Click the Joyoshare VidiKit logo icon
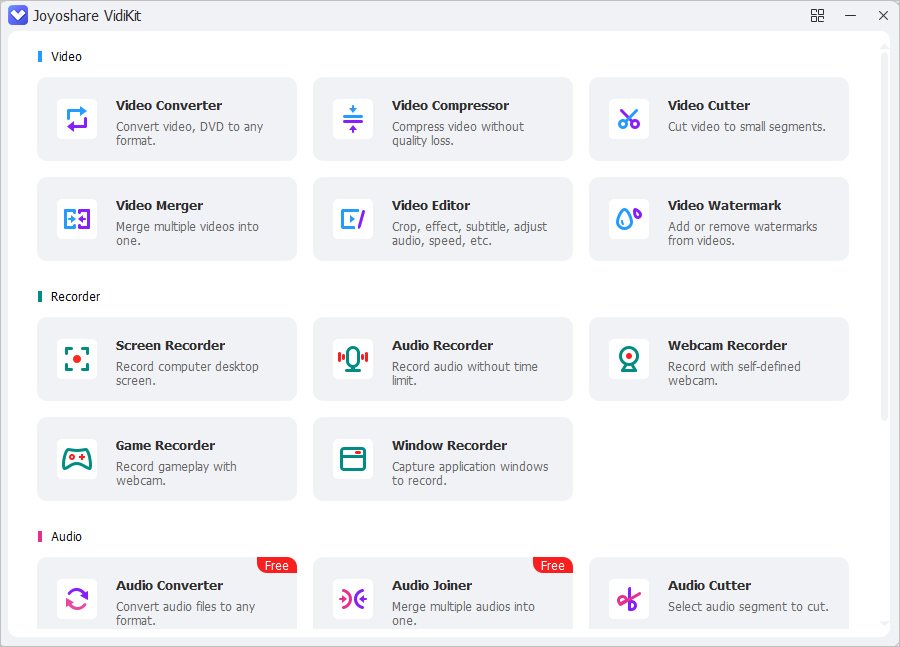This screenshot has height=647, width=900. [18, 16]
